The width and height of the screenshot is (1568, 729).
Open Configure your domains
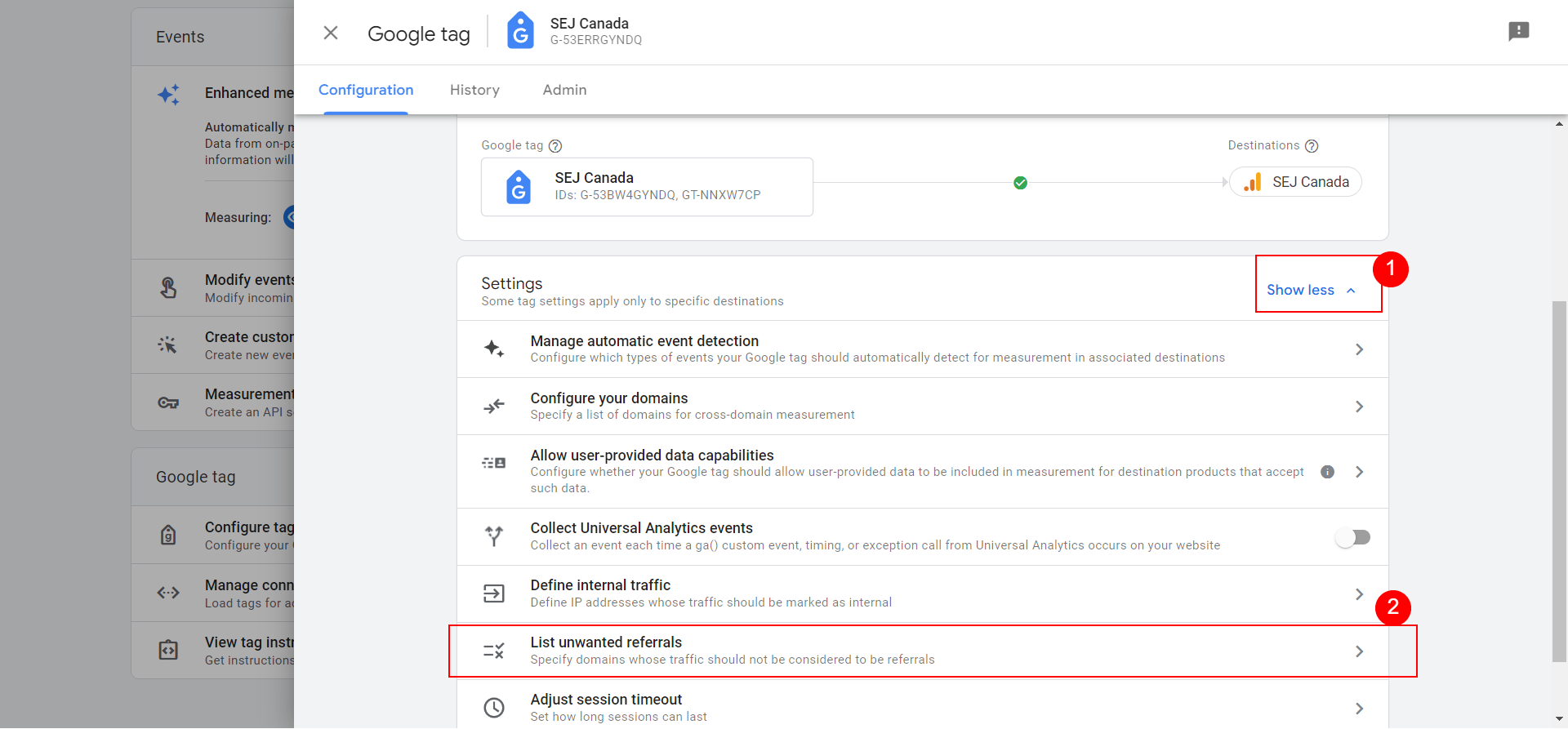(x=923, y=407)
